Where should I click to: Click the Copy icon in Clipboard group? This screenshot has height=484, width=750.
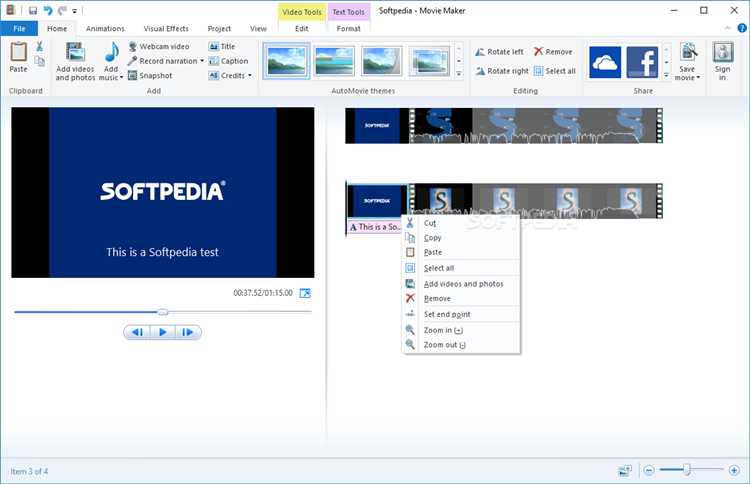(40, 61)
